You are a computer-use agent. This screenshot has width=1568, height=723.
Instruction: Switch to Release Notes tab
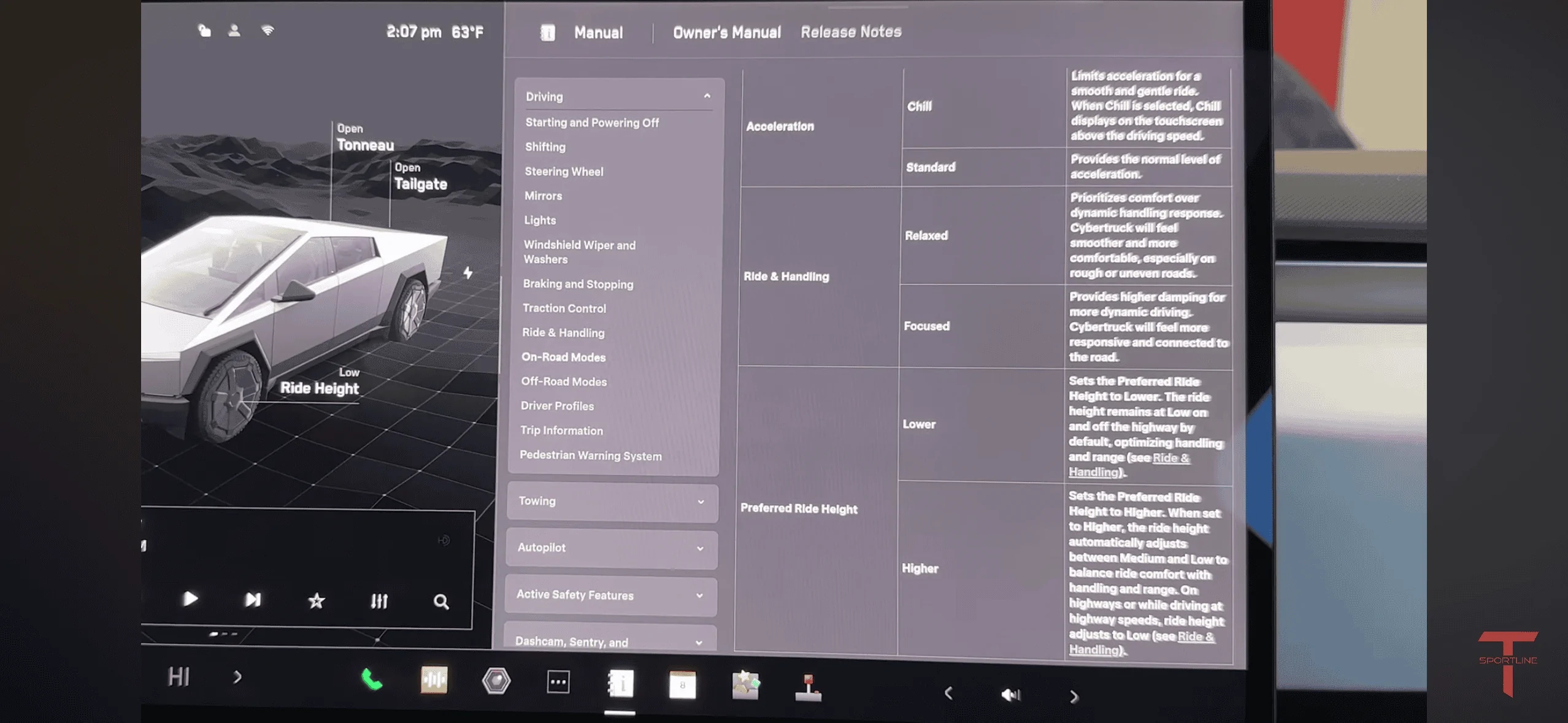[x=851, y=32]
